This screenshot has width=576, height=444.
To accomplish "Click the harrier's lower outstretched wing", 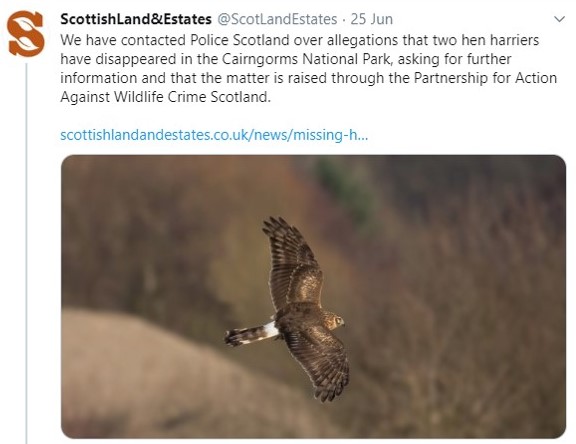I will coord(320,362).
